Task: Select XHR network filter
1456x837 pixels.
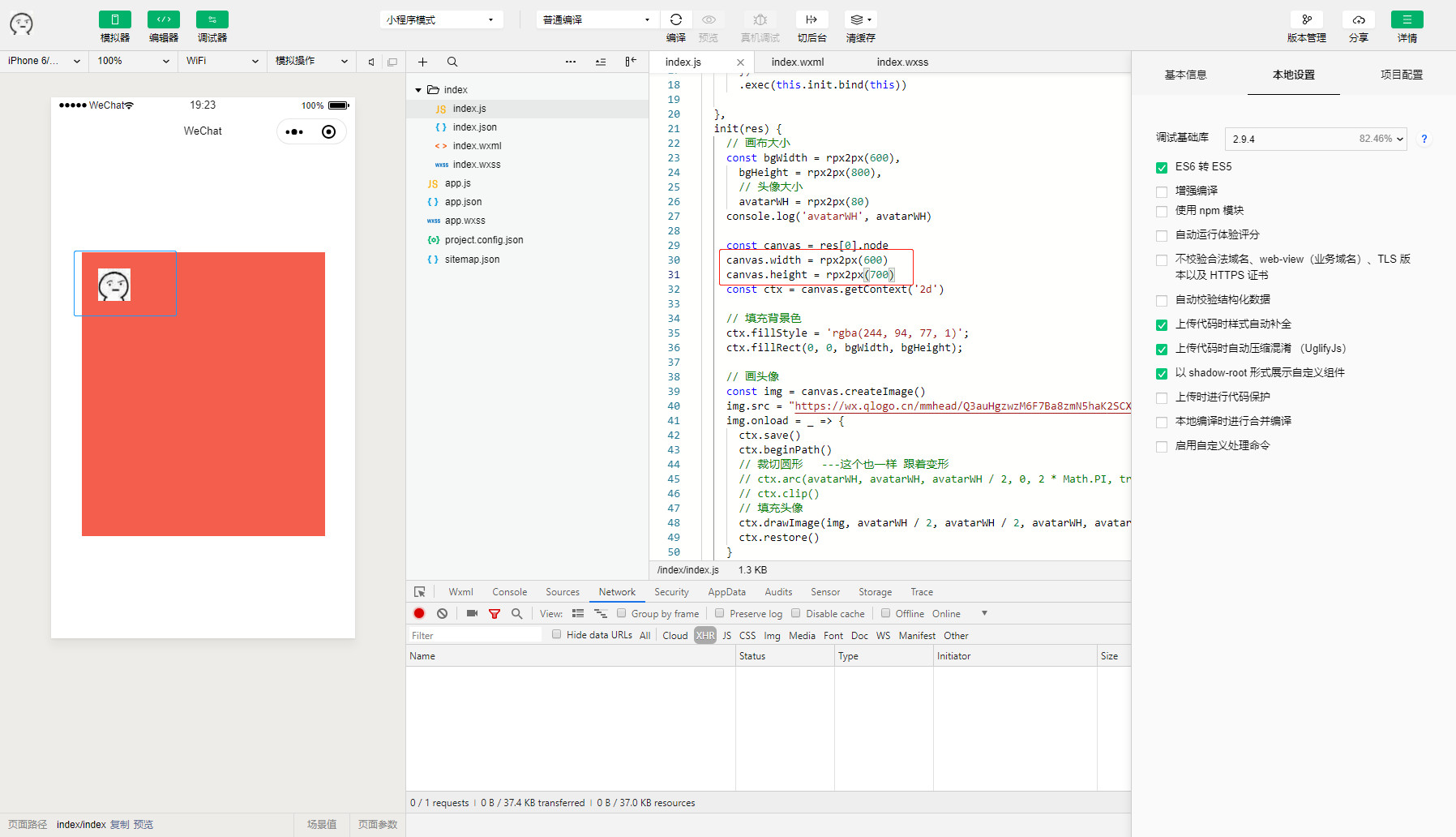Action: pyautogui.click(x=705, y=635)
